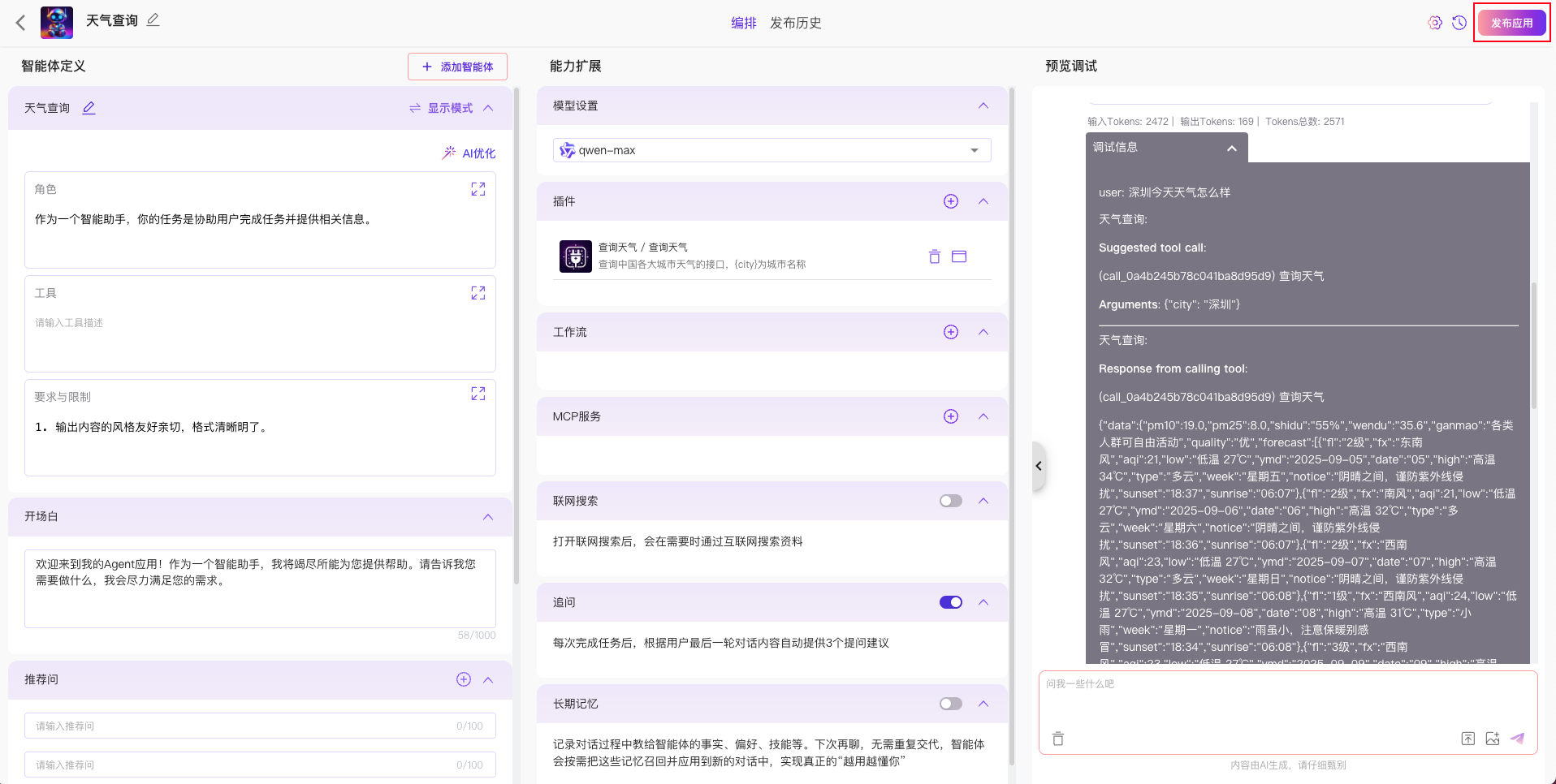This screenshot has height=784, width=1556.
Task: Enable the 联网搜索 toggle
Action: click(951, 501)
